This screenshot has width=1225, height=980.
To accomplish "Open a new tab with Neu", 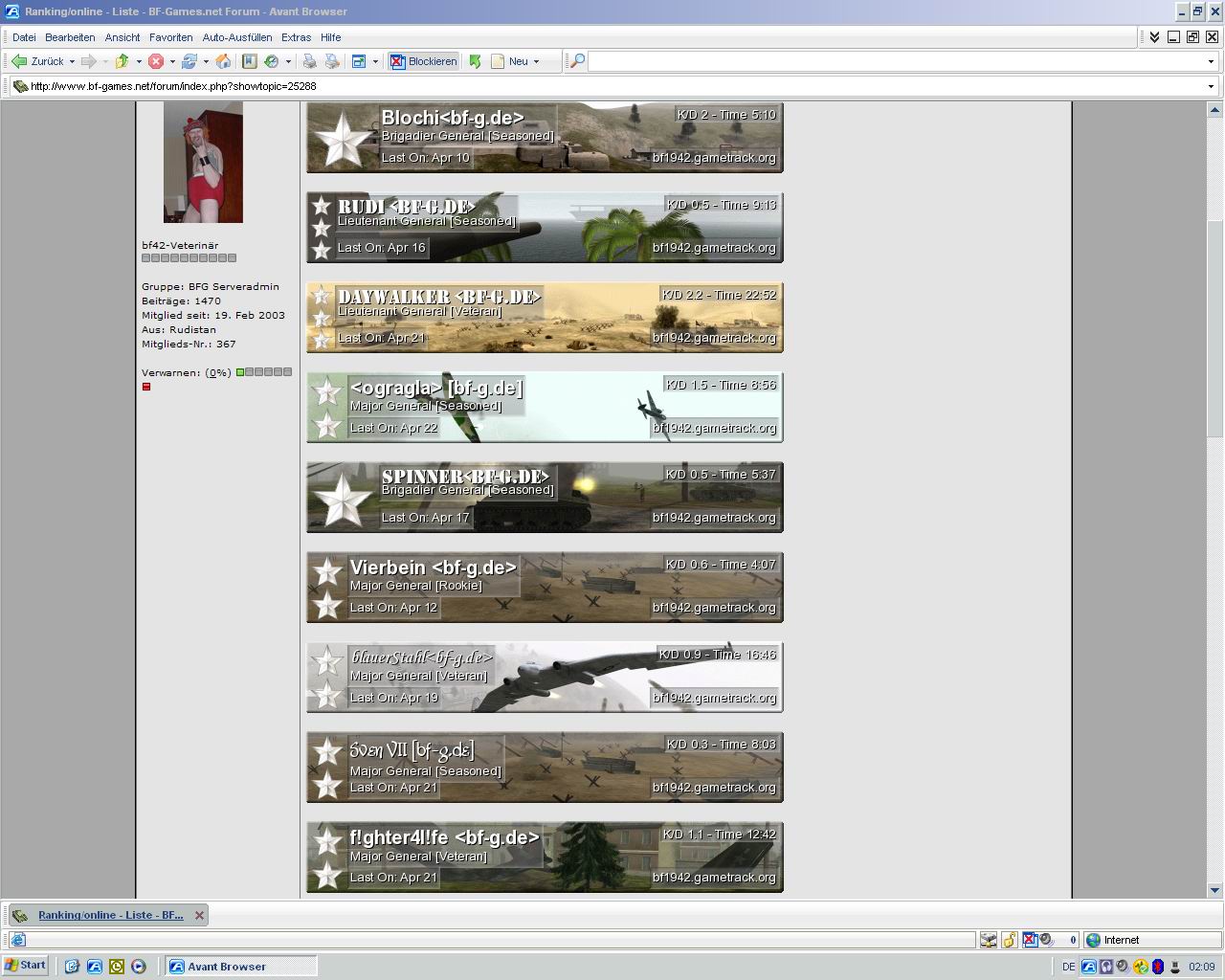I will click(x=509, y=61).
